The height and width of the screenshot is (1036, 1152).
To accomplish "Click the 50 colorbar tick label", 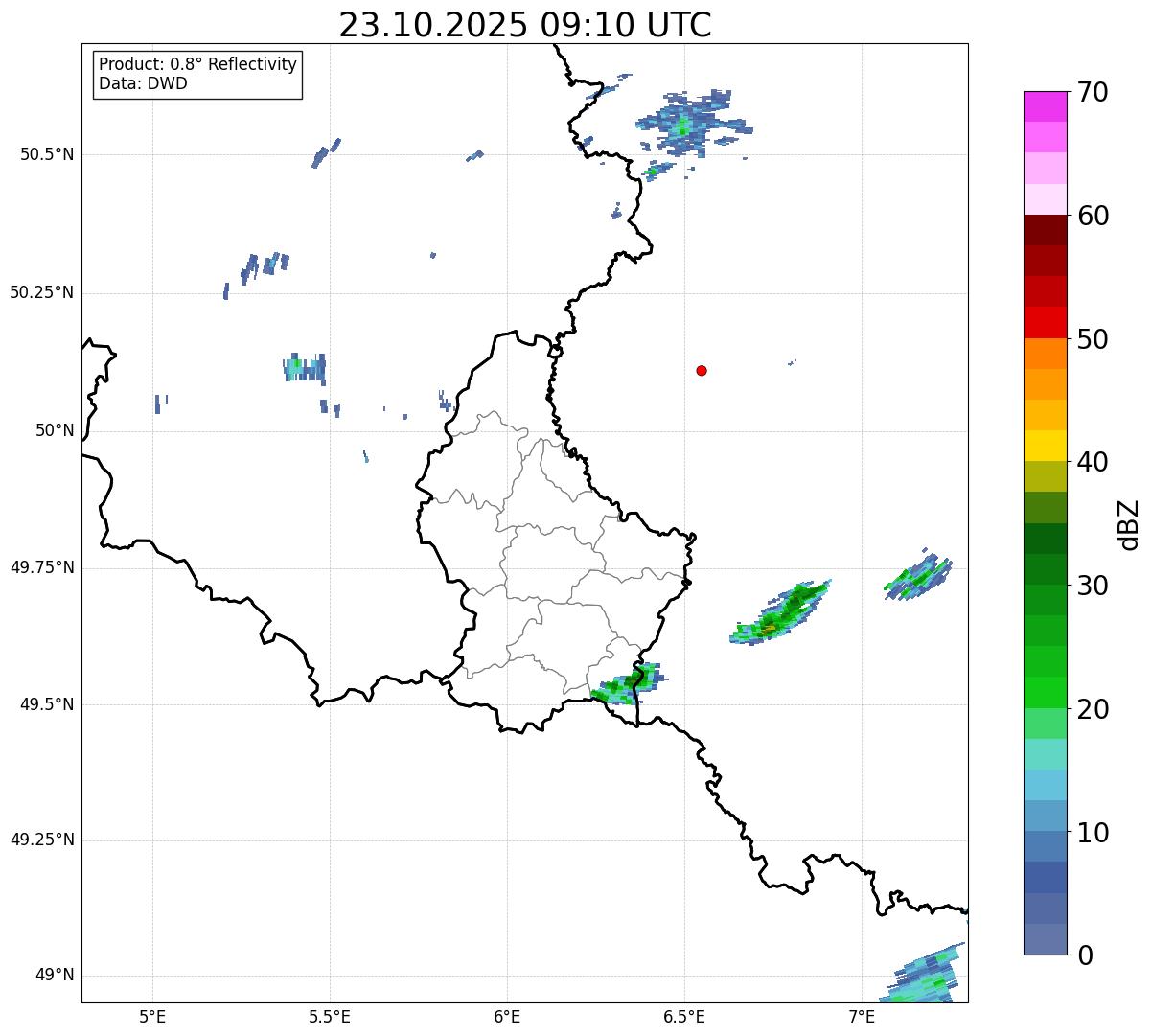I will tap(1093, 339).
